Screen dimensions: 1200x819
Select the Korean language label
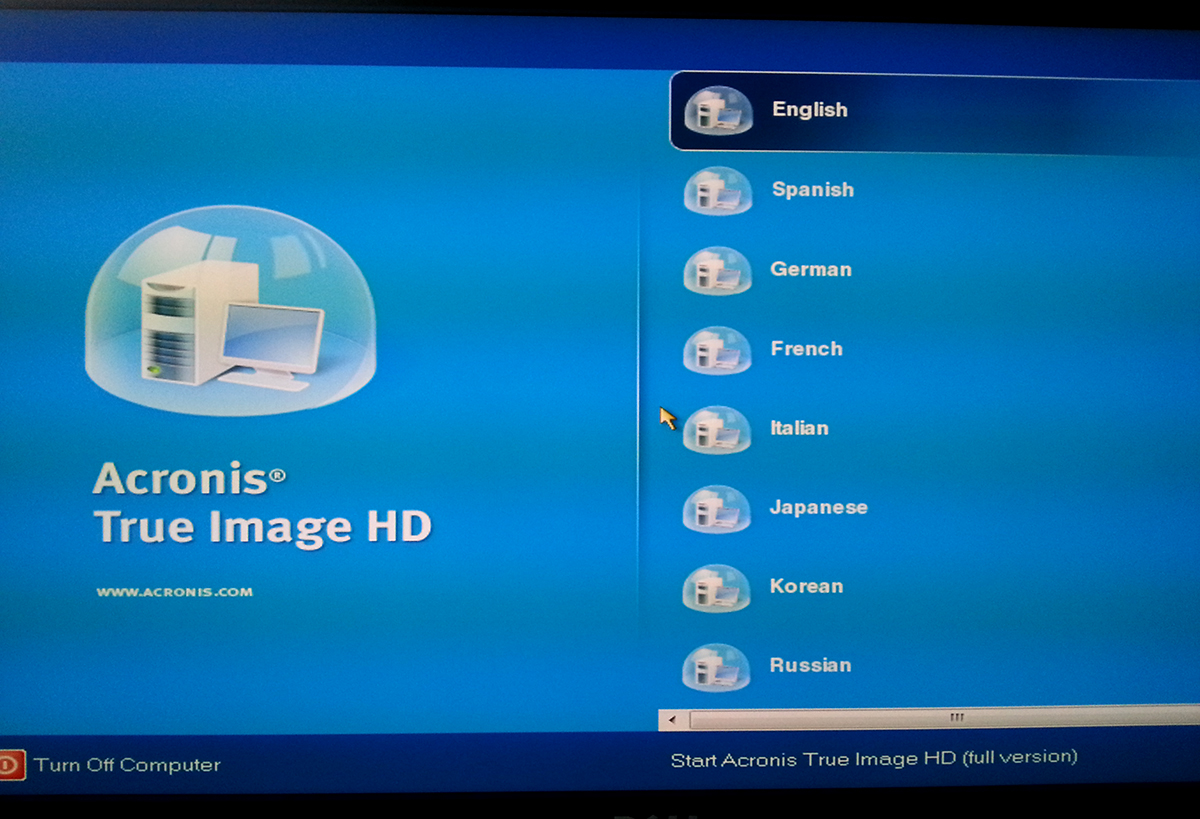[806, 586]
